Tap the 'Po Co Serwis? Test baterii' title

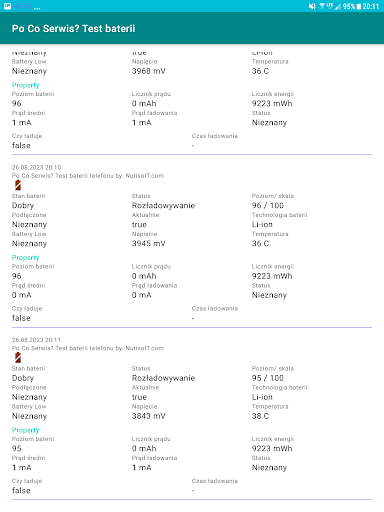pos(73,29)
